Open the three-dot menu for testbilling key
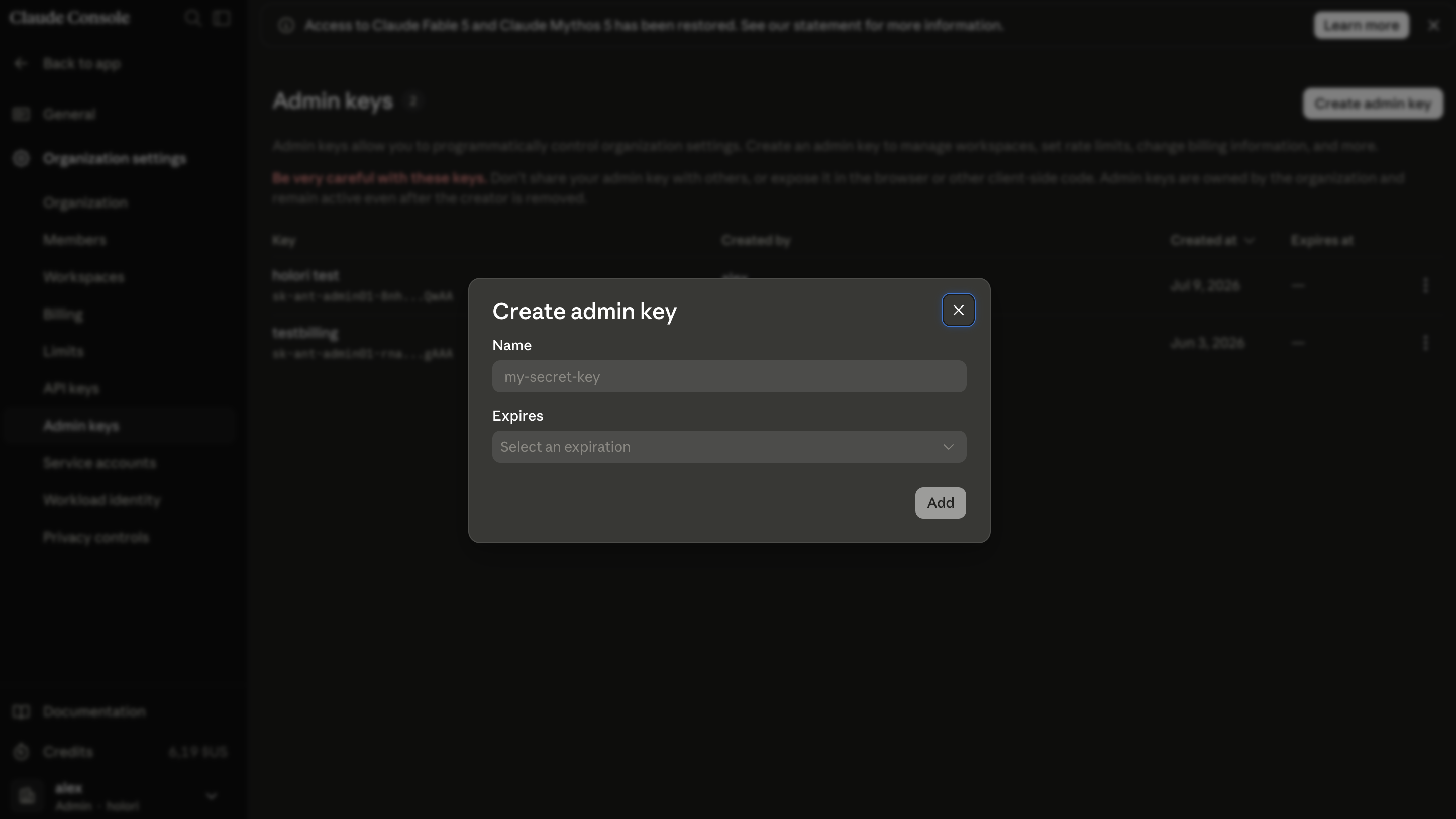Viewport: 1456px width, 819px height. coord(1425,343)
